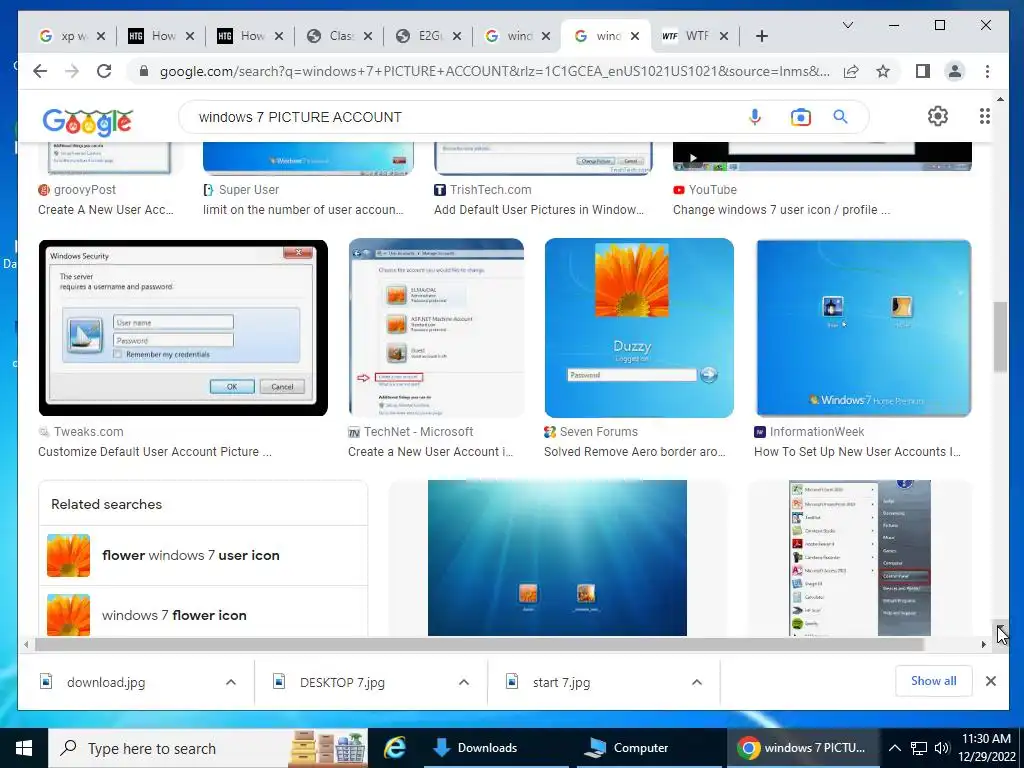This screenshot has width=1024, height=768.
Task: Open Super User 'limit on the number' result
Action: [303, 210]
